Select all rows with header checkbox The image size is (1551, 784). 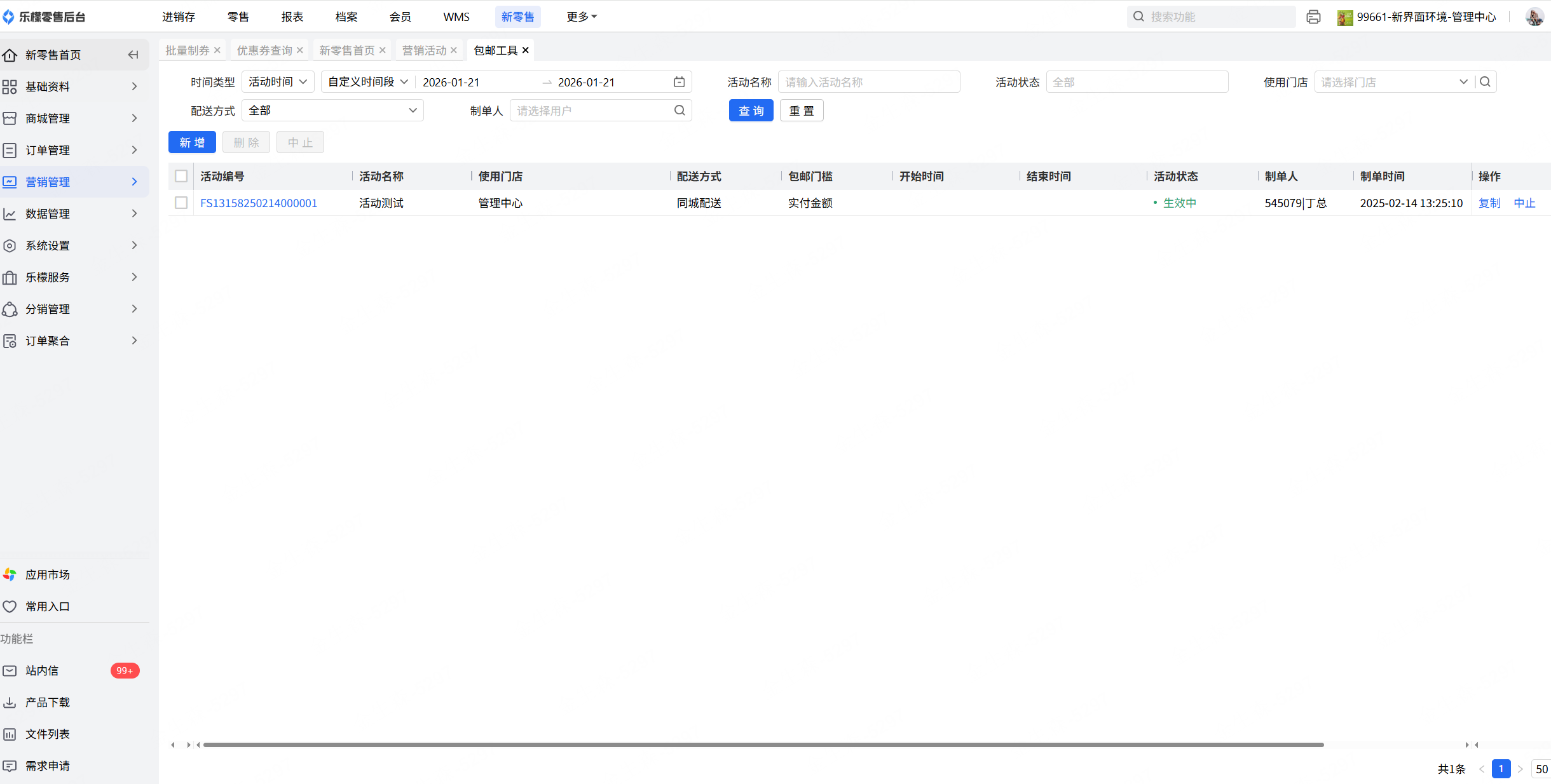coord(181,176)
